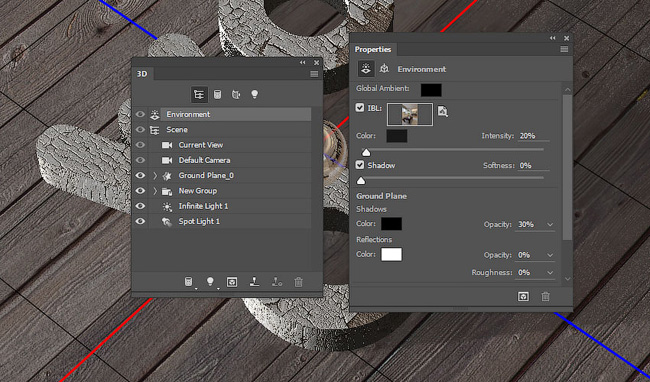650x382 pixels.
Task: Filter 3D panel by meshes
Action: [217, 94]
